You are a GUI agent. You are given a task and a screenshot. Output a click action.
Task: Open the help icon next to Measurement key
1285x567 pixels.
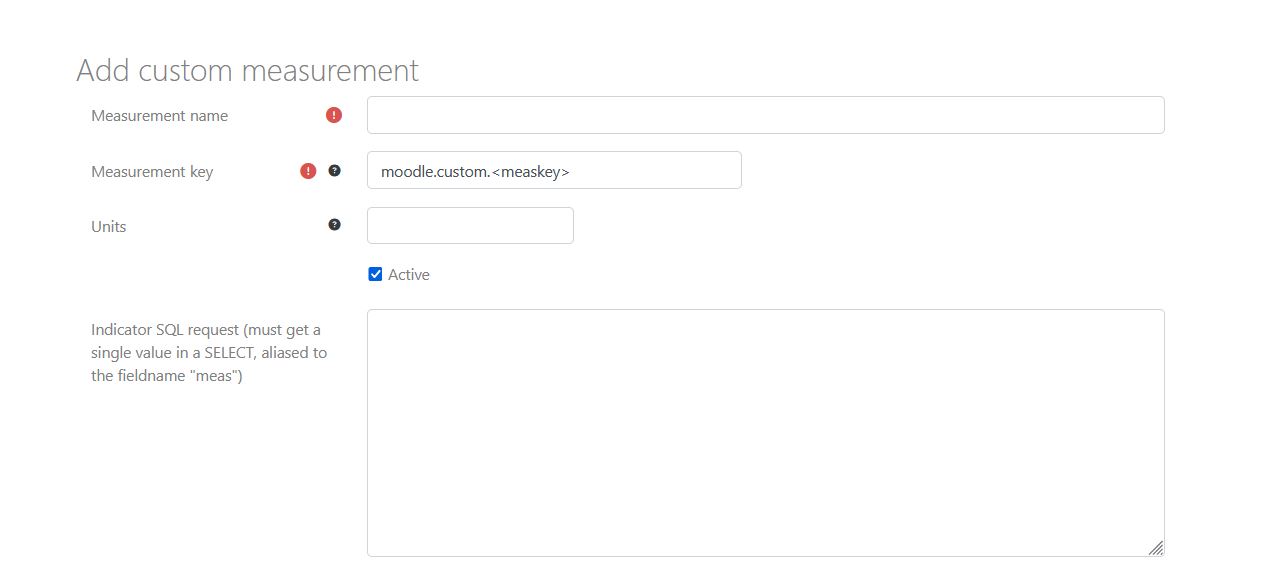(x=335, y=171)
